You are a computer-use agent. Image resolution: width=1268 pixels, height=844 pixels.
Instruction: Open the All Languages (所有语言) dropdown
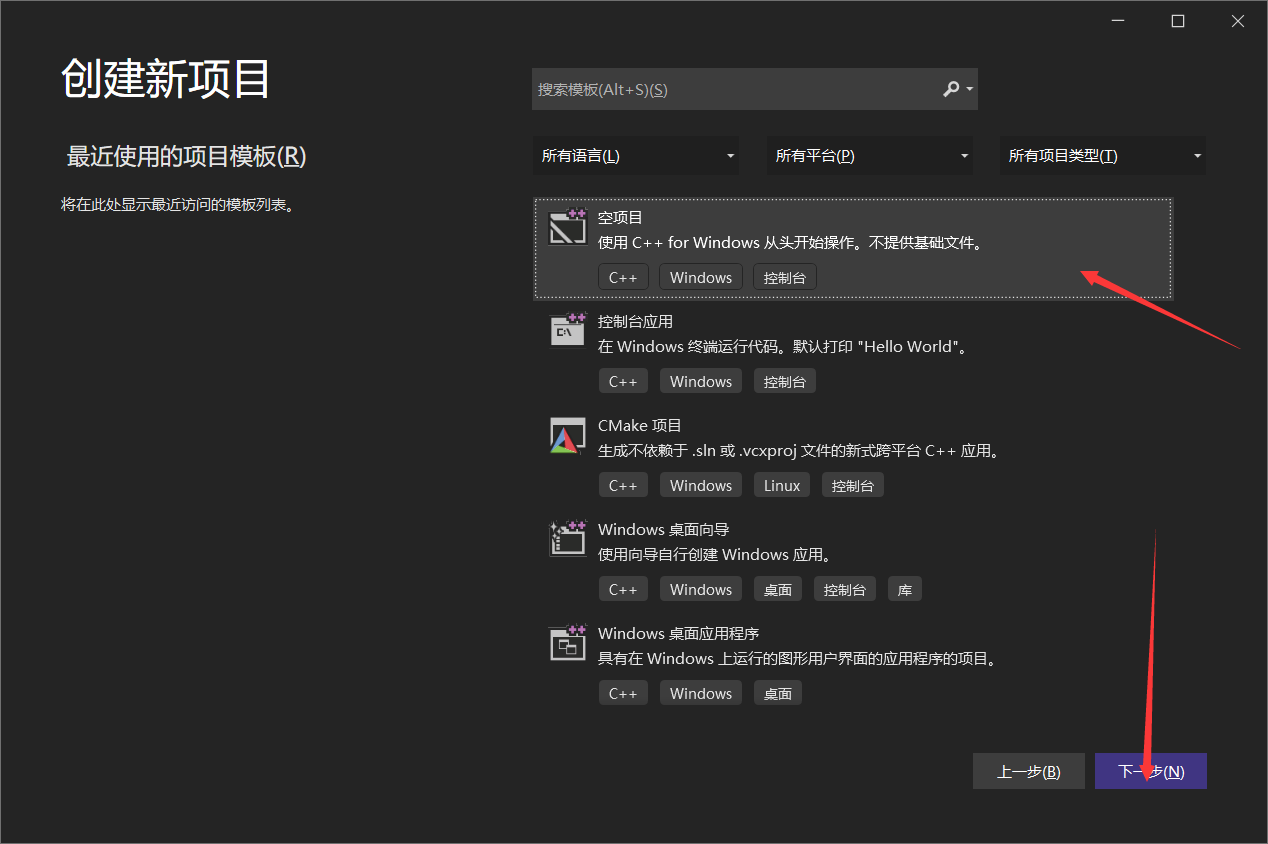[x=636, y=156]
